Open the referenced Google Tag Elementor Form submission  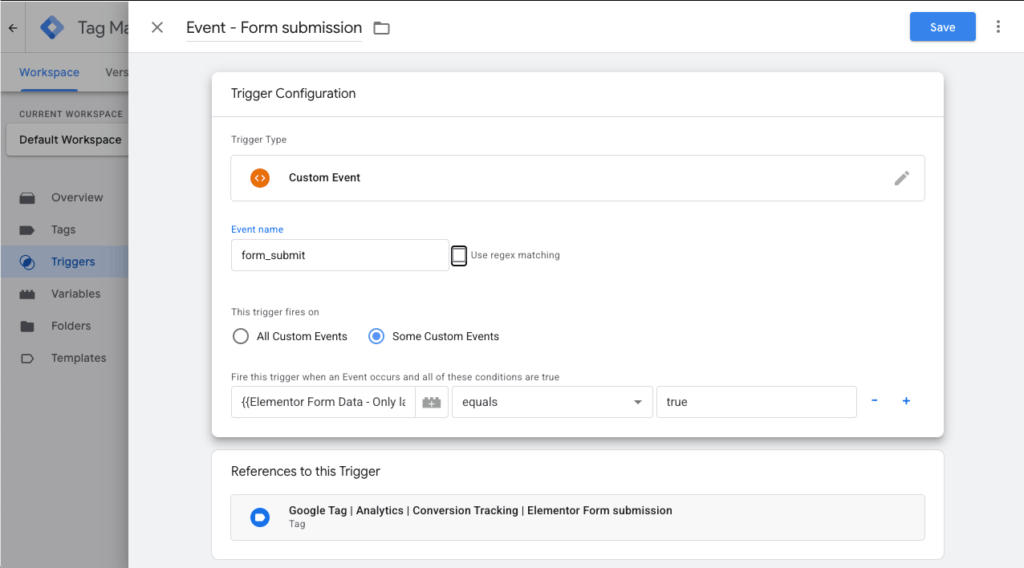pos(577,517)
